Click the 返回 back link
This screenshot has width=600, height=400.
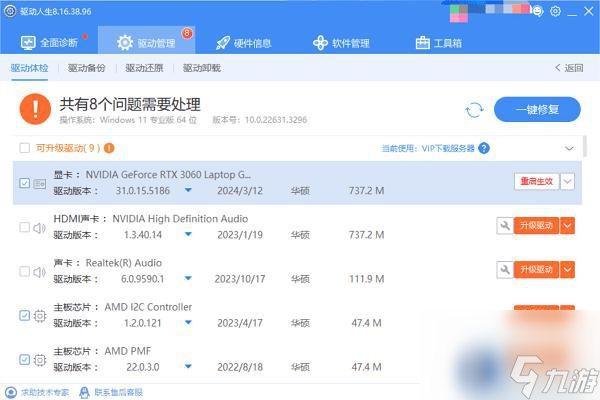coord(569,68)
